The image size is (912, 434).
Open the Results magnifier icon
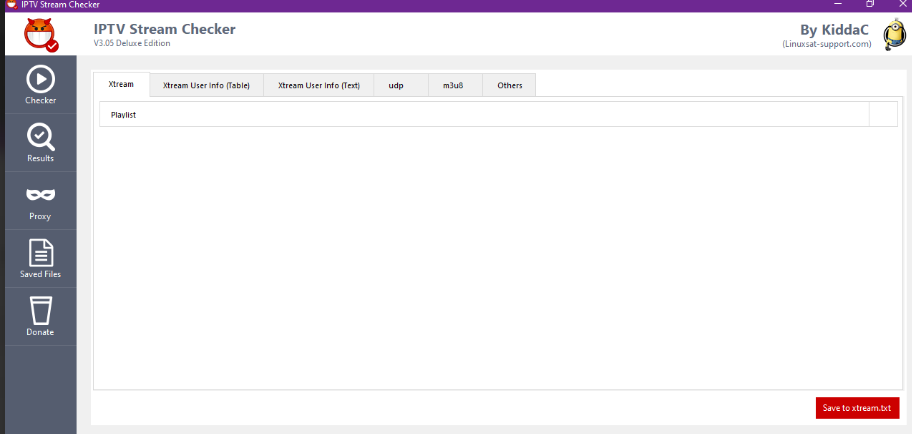(40, 142)
